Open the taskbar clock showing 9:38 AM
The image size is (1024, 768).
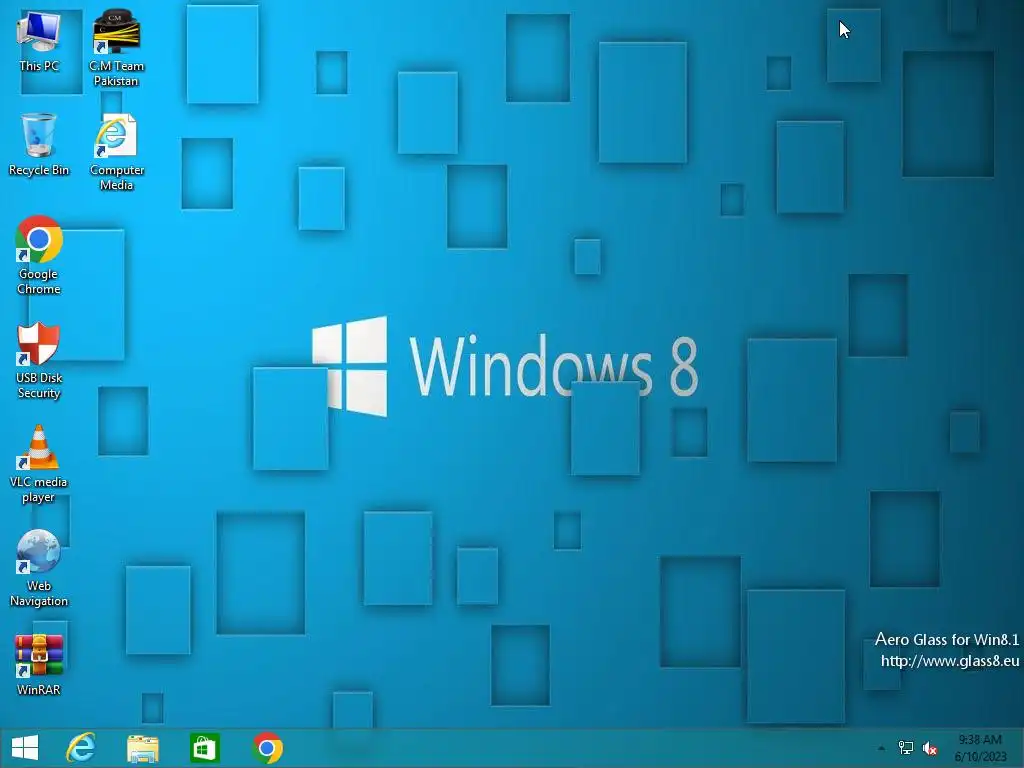coord(980,748)
